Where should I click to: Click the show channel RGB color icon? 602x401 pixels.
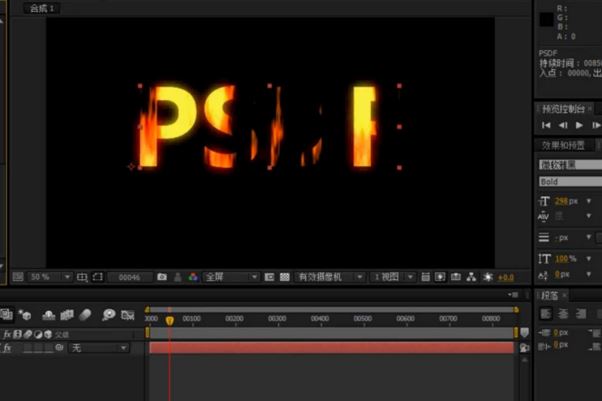[x=192, y=277]
